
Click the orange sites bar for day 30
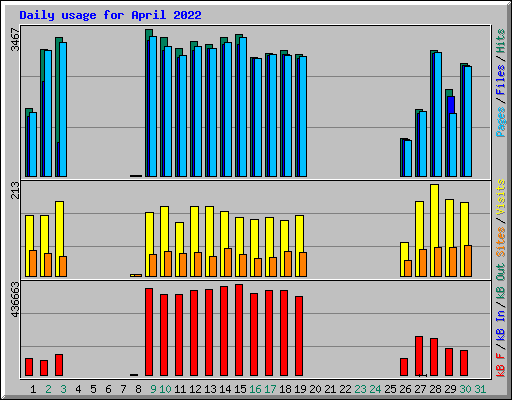pyautogui.click(x=468, y=261)
